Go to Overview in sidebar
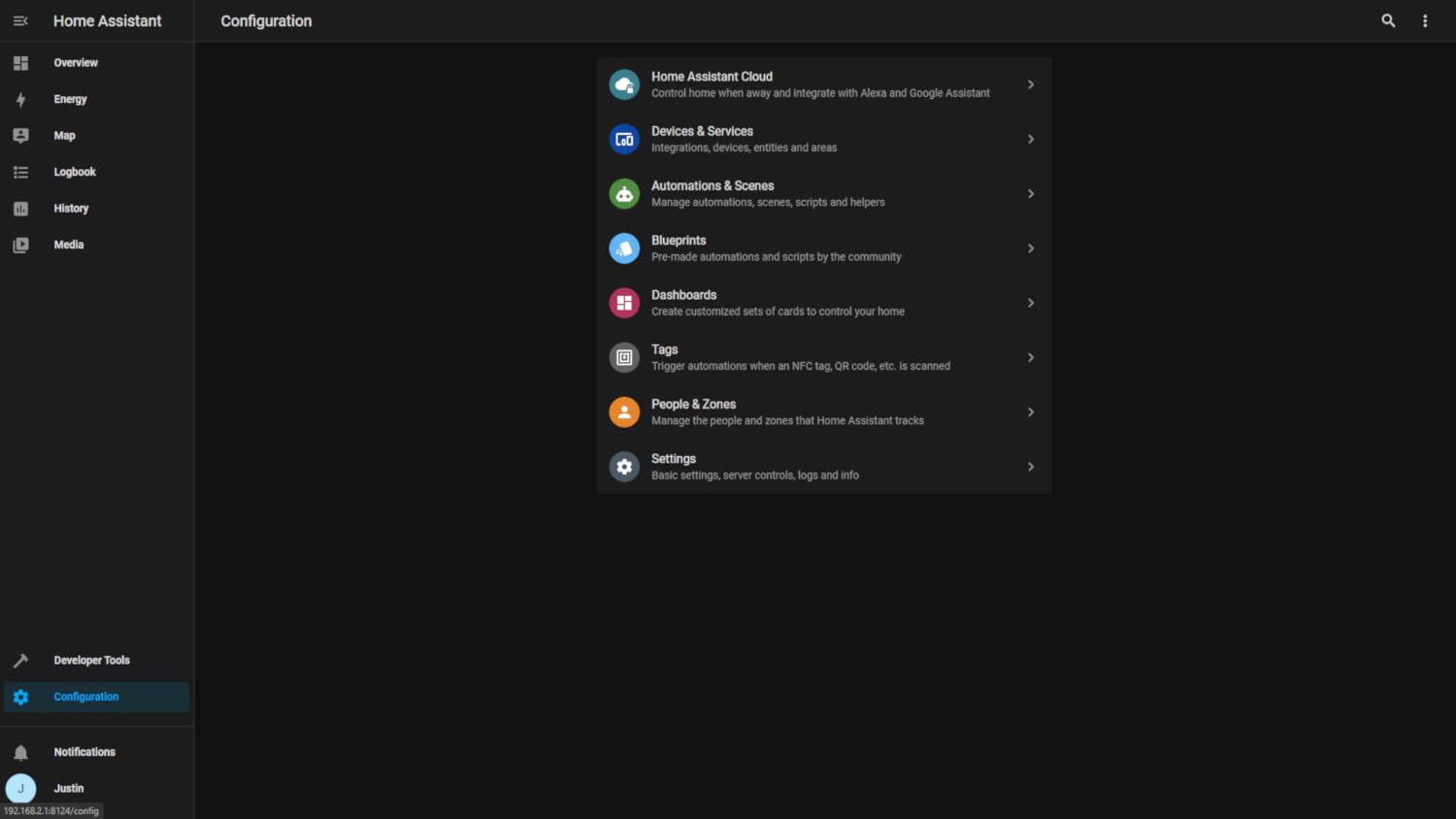Screen dimensions: 1456x819 [x=76, y=63]
